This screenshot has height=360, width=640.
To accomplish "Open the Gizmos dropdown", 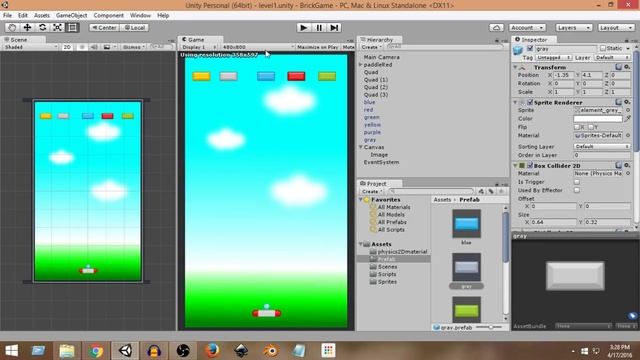I will click(x=133, y=47).
